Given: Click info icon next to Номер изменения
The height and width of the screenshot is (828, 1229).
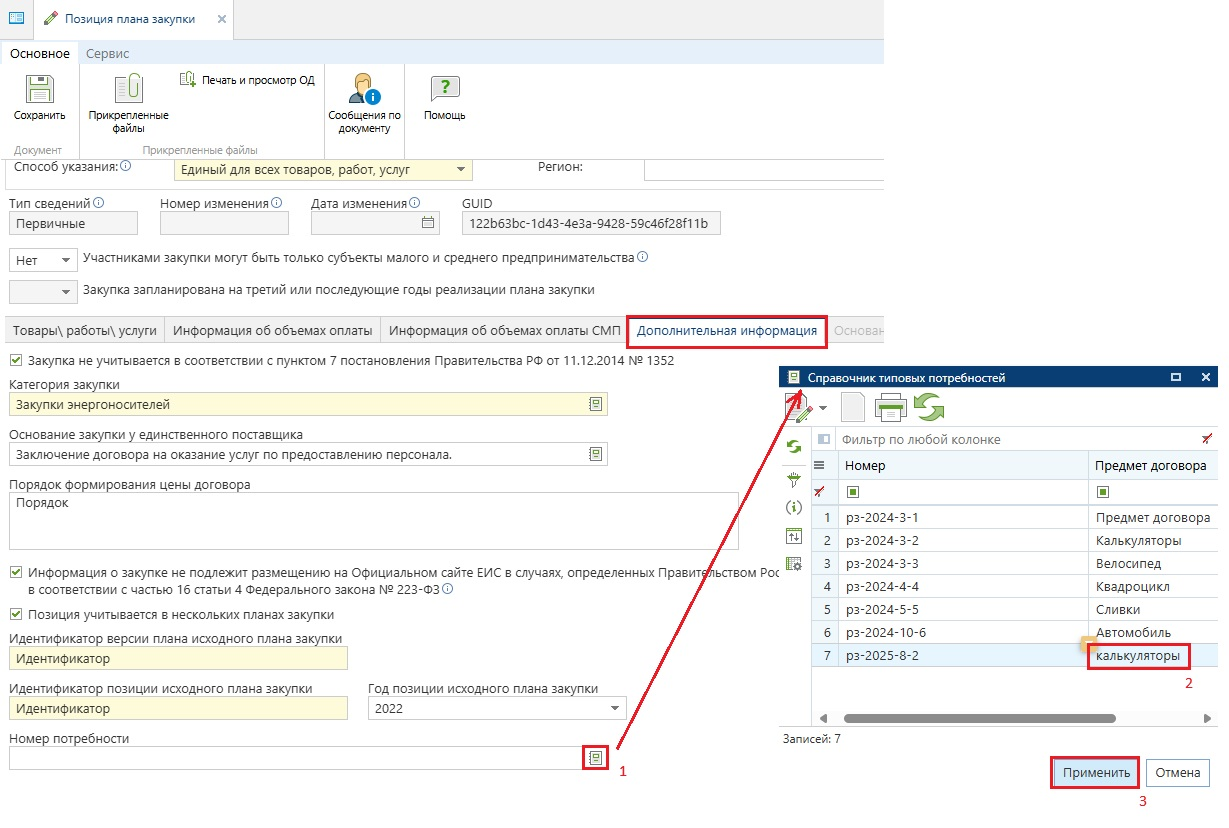Looking at the screenshot, I should [x=276, y=203].
